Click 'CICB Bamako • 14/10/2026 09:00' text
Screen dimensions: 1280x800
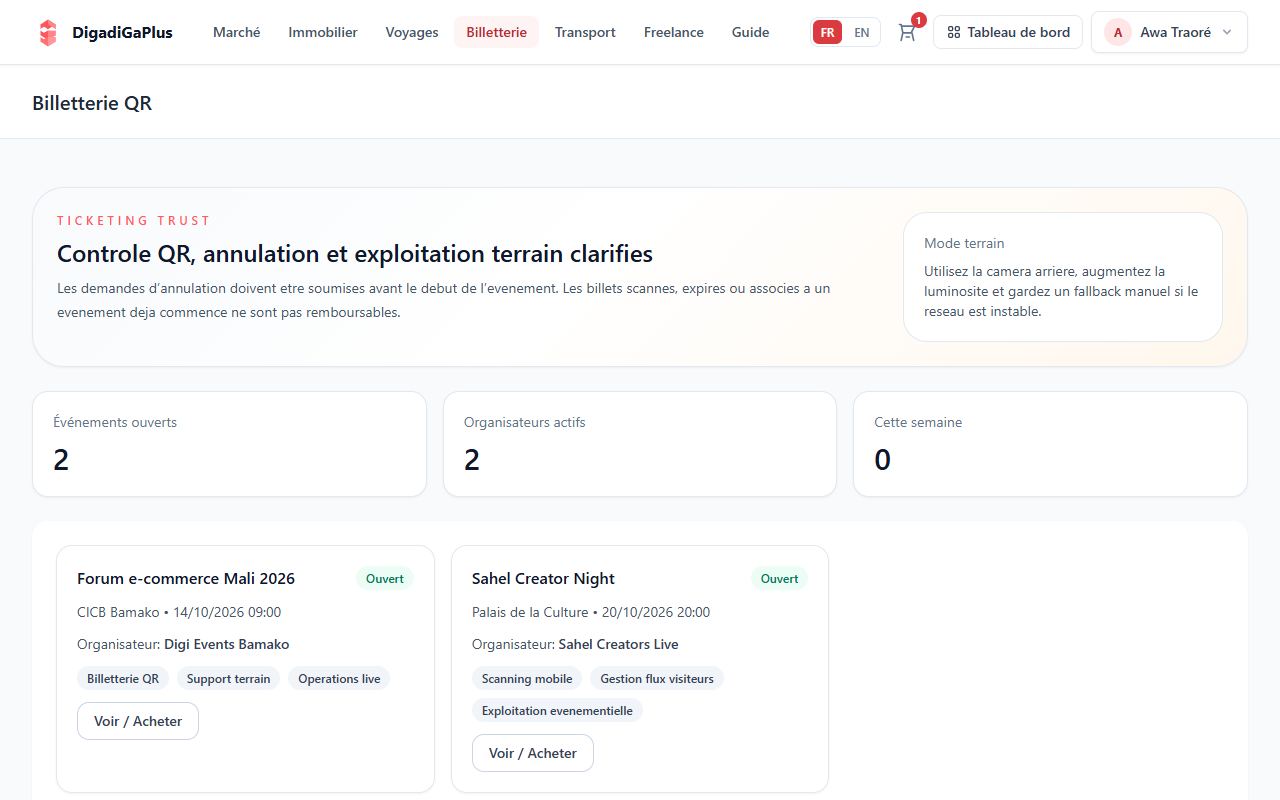[x=179, y=612]
